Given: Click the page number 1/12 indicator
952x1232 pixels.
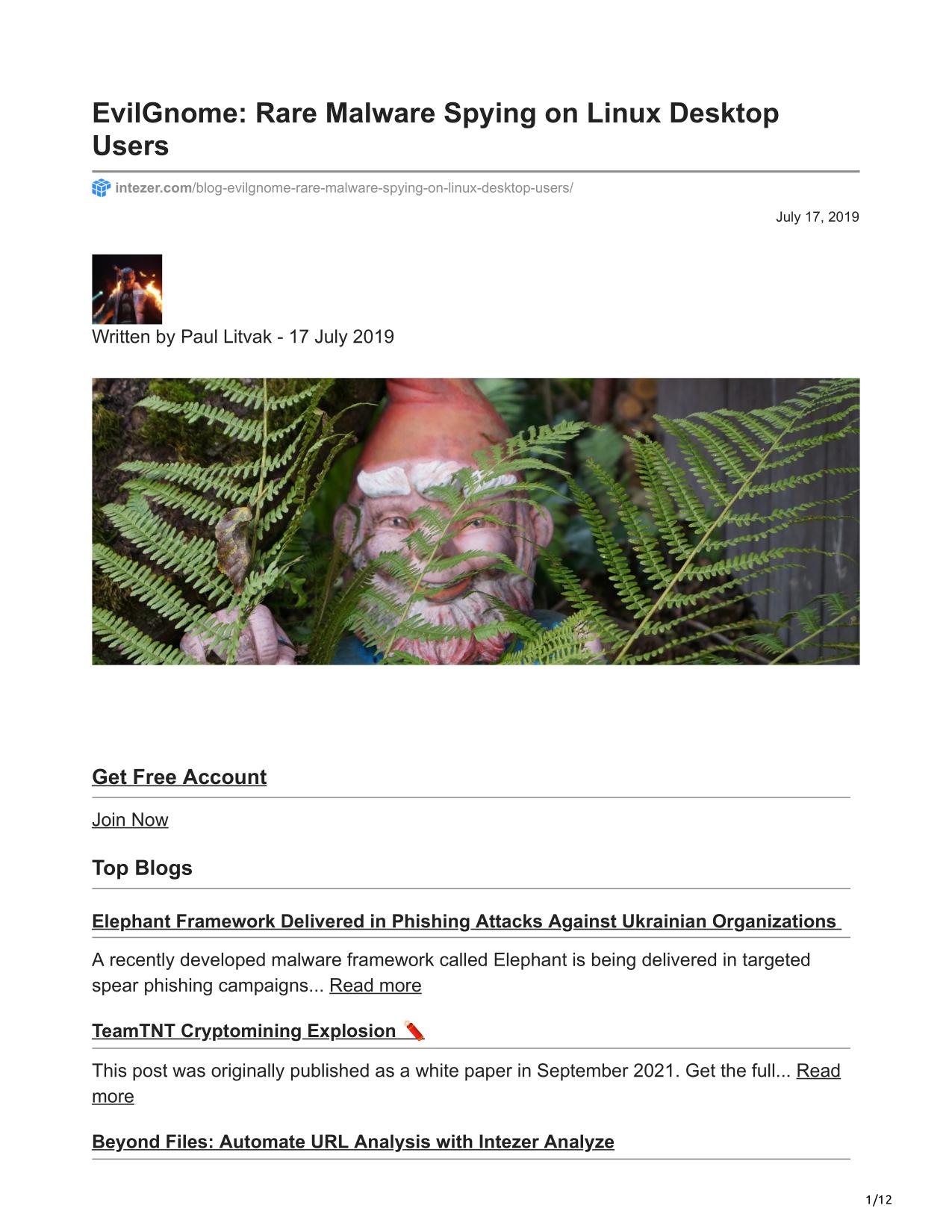Looking at the screenshot, I should pyautogui.click(x=879, y=1201).
